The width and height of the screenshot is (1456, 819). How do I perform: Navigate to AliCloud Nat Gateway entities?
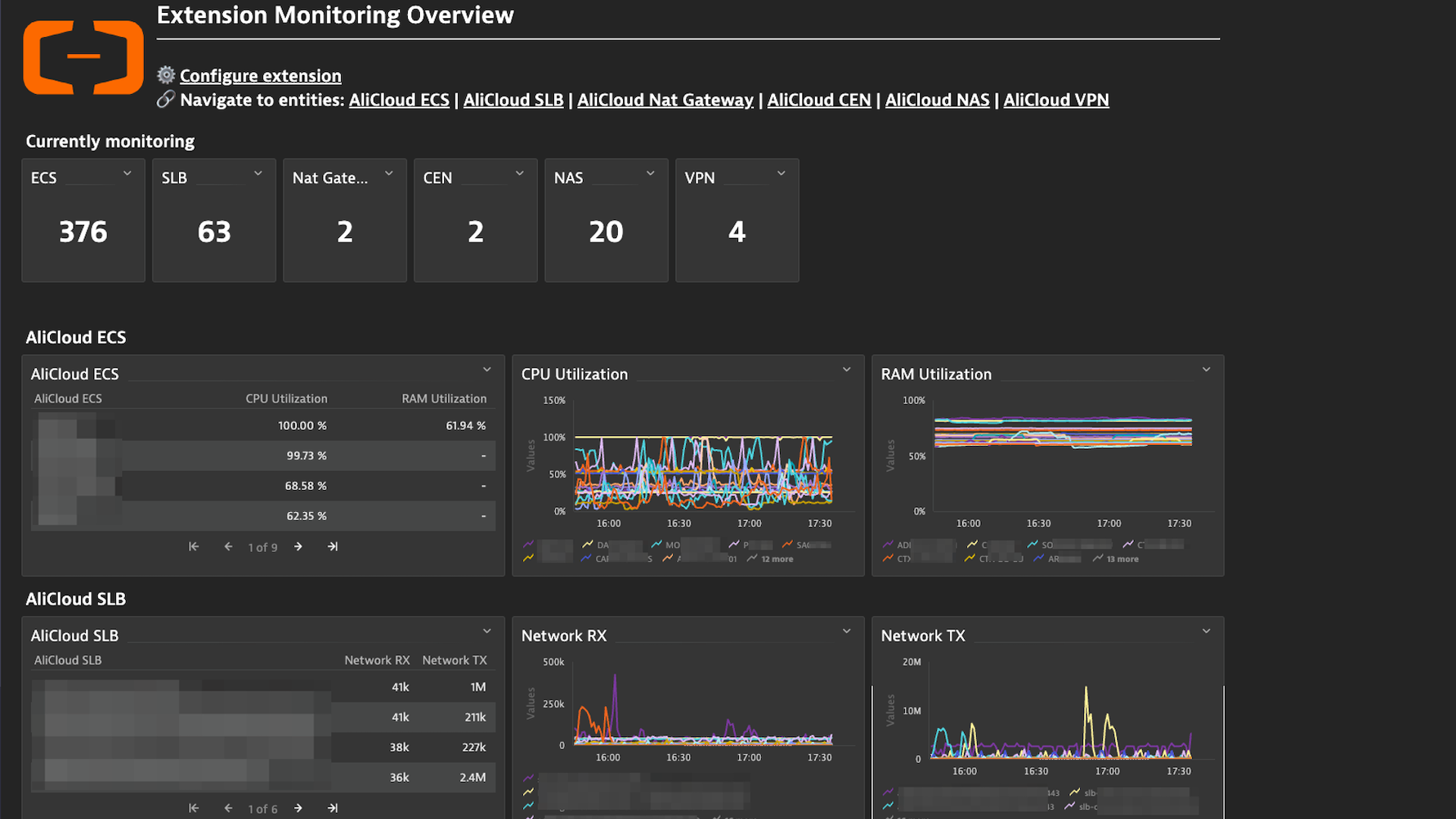tap(665, 99)
